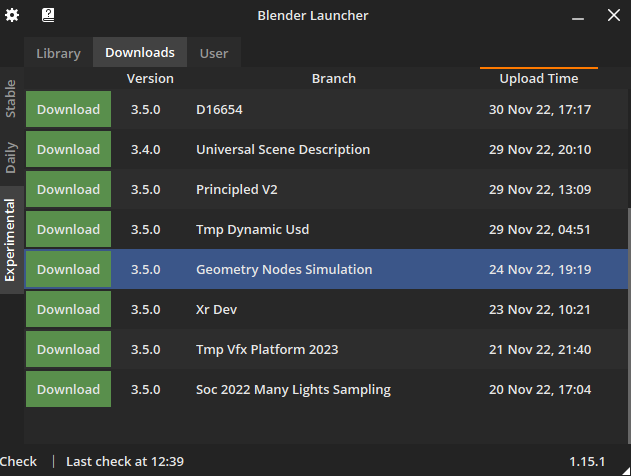Open the User tab
Screen dimensions: 631x476
pos(214,53)
